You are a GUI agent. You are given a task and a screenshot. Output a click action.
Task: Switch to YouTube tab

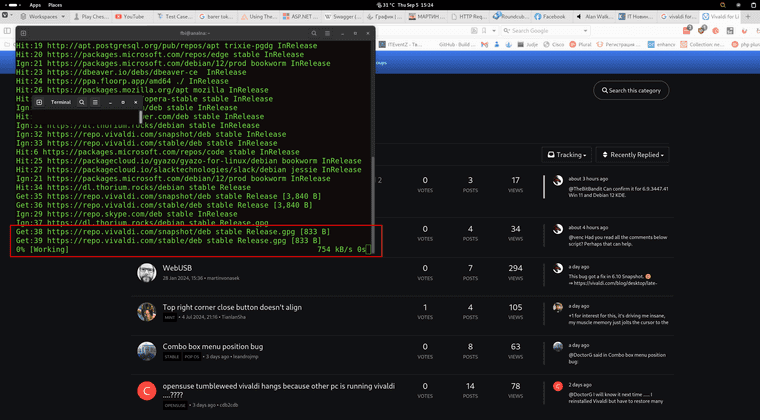130,16
